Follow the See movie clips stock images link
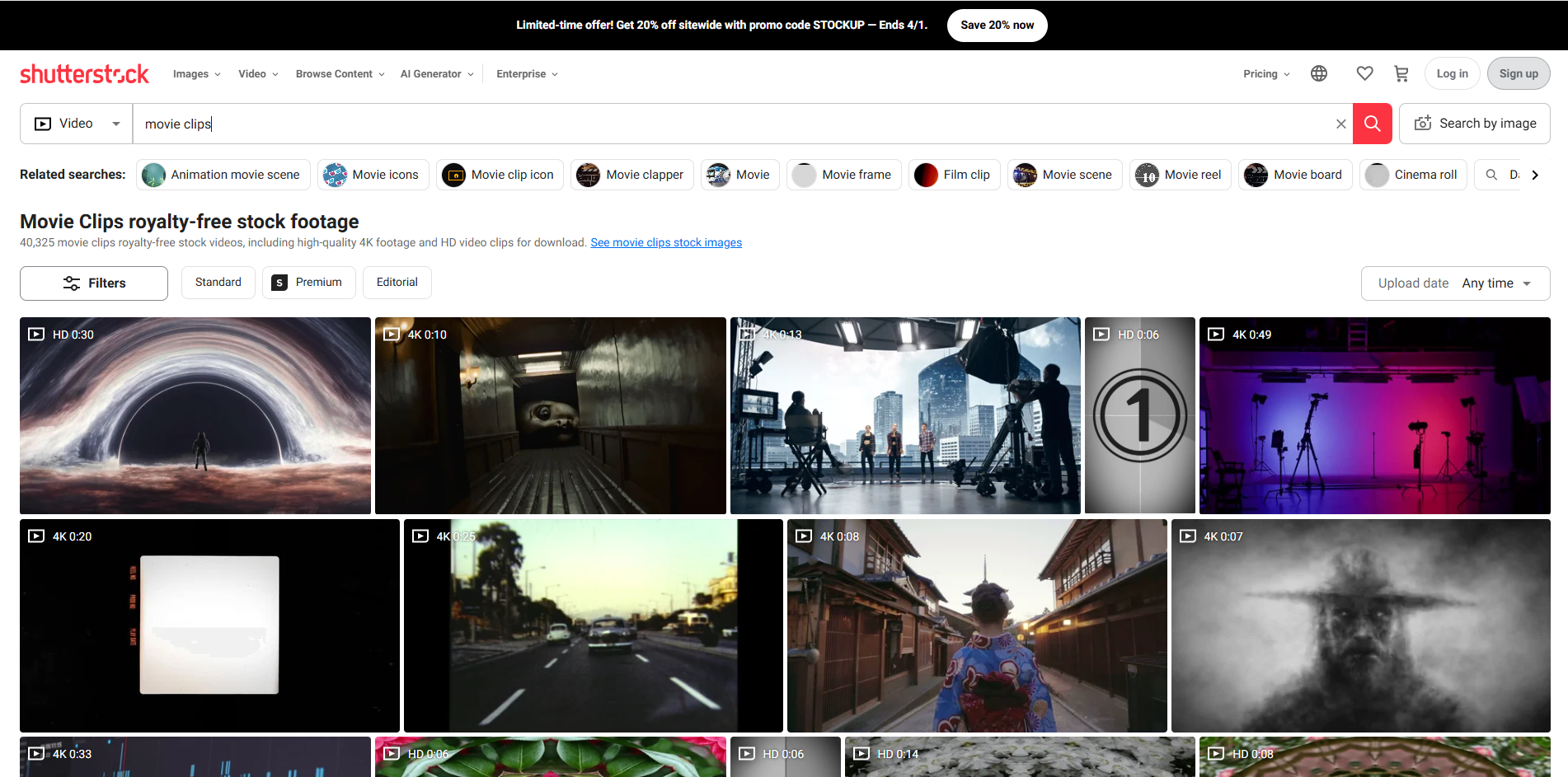Image resolution: width=1568 pixels, height=777 pixels. [x=666, y=242]
